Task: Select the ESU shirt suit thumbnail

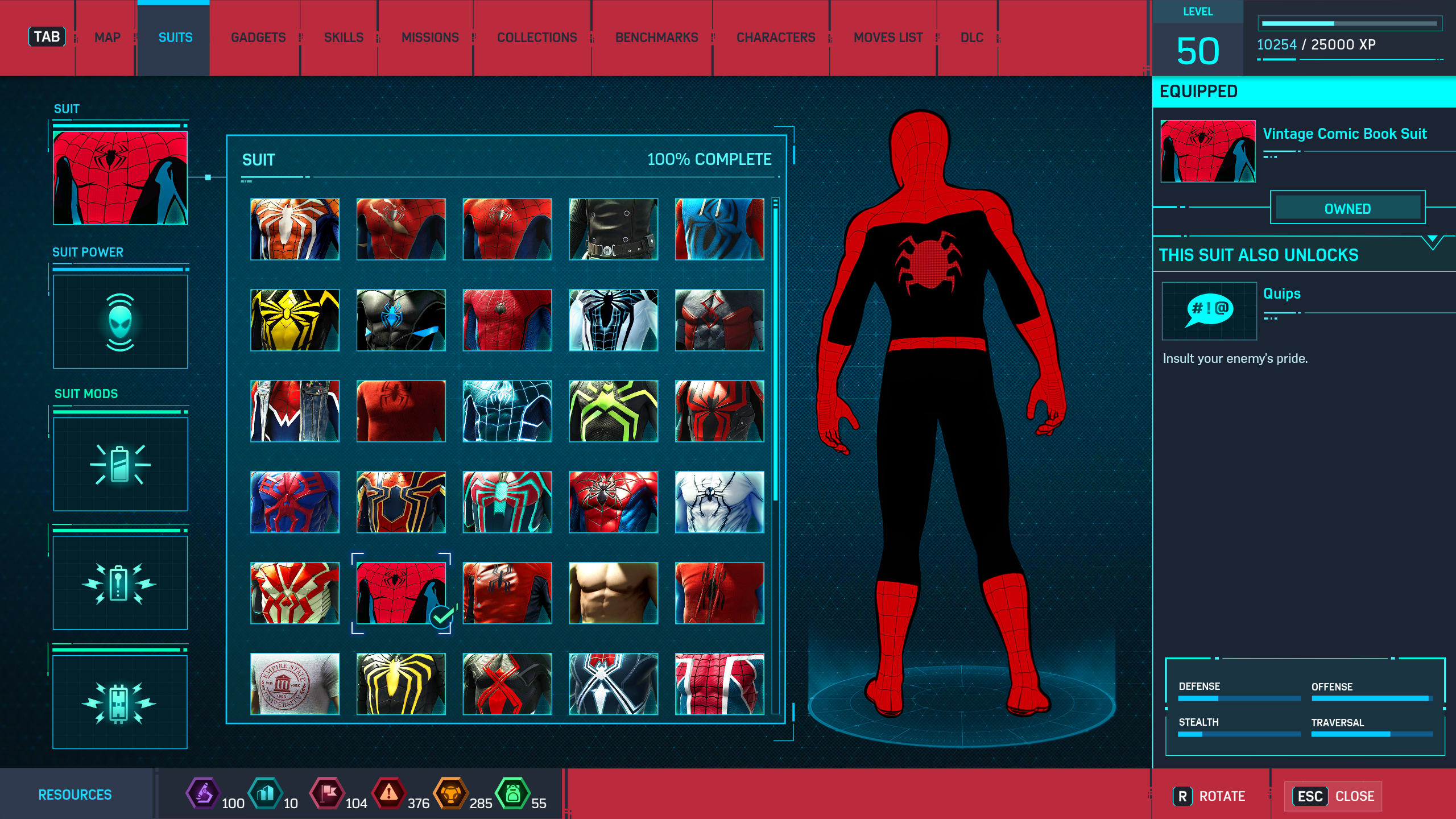Action: tap(295, 684)
